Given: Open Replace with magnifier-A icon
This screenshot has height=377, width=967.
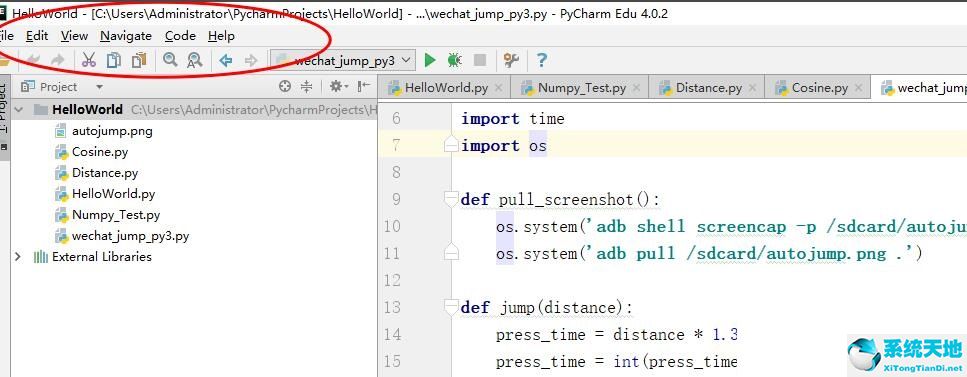Looking at the screenshot, I should [x=195, y=60].
